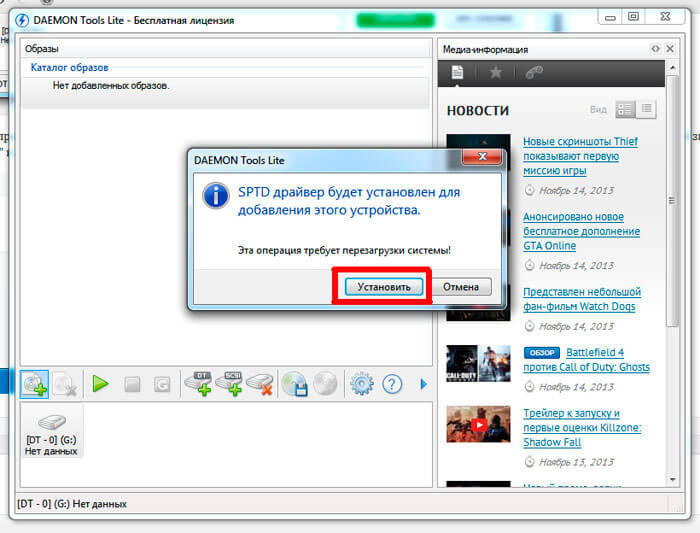Click Killzone video thumbnail

(478, 424)
